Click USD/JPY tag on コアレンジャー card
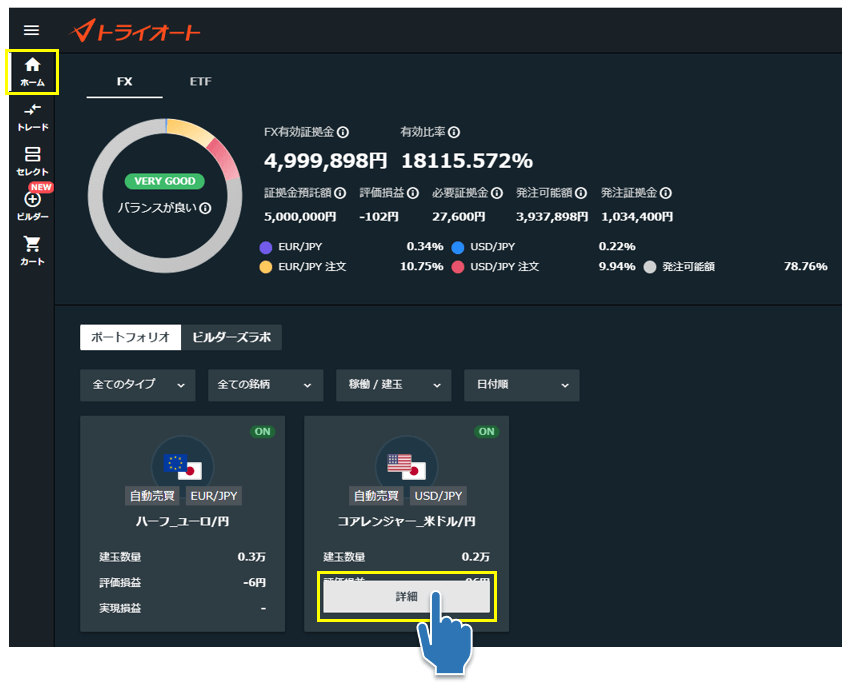 click(x=438, y=496)
